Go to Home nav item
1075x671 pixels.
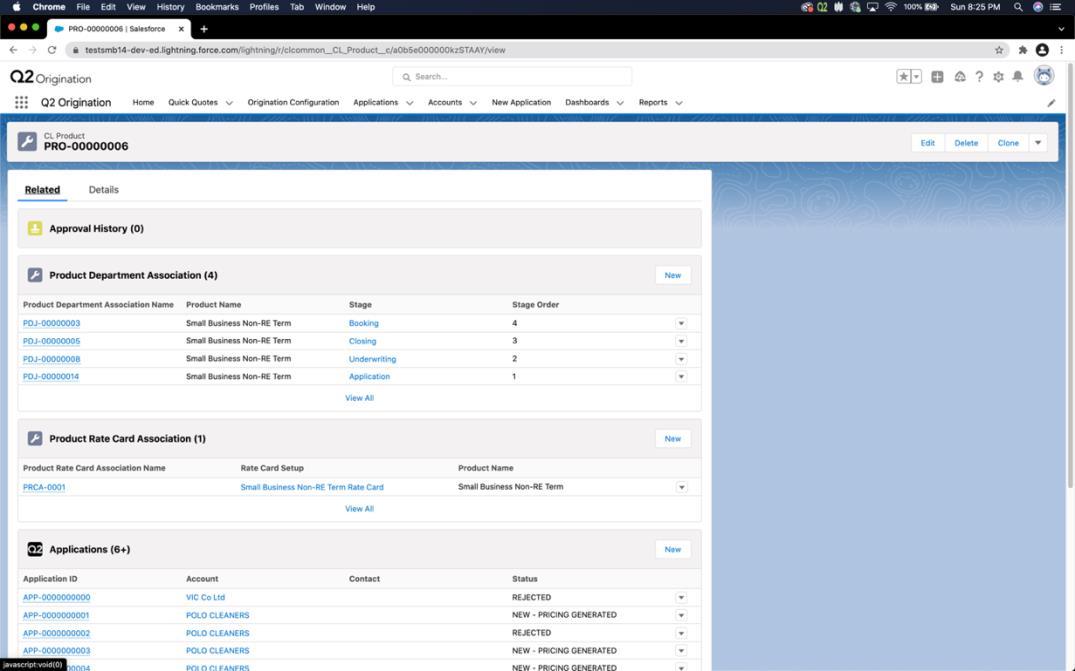(143, 102)
